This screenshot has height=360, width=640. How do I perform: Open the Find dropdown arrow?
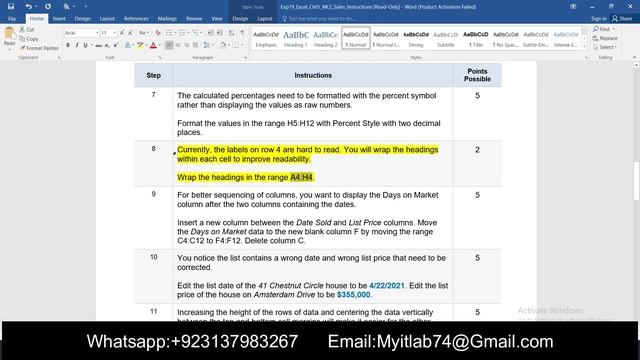point(613,29)
